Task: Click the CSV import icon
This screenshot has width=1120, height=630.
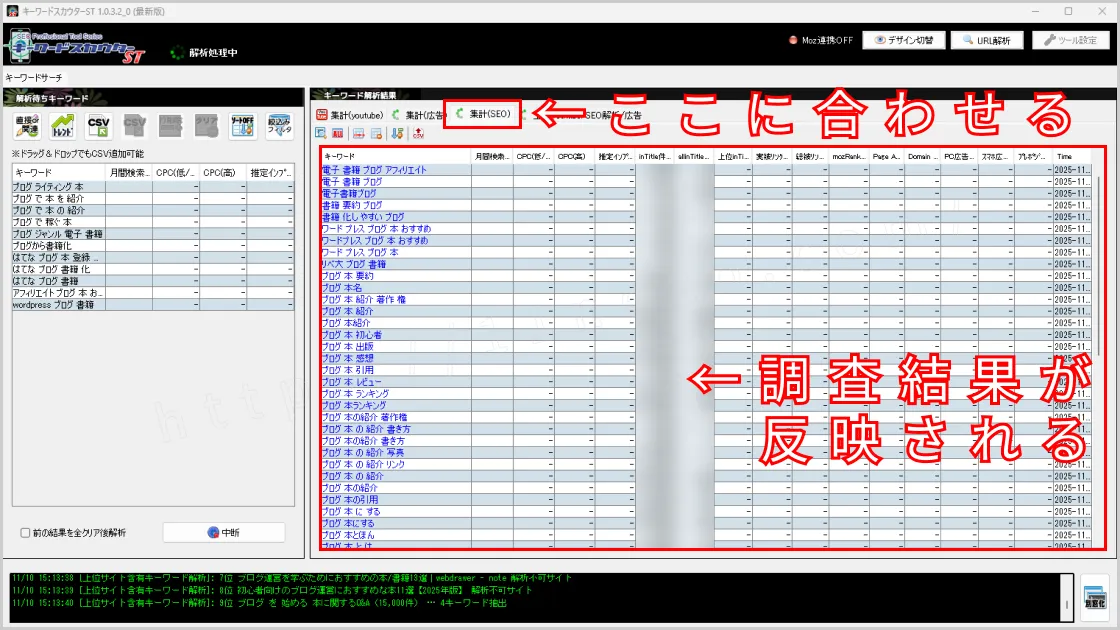Action: click(x=98, y=126)
